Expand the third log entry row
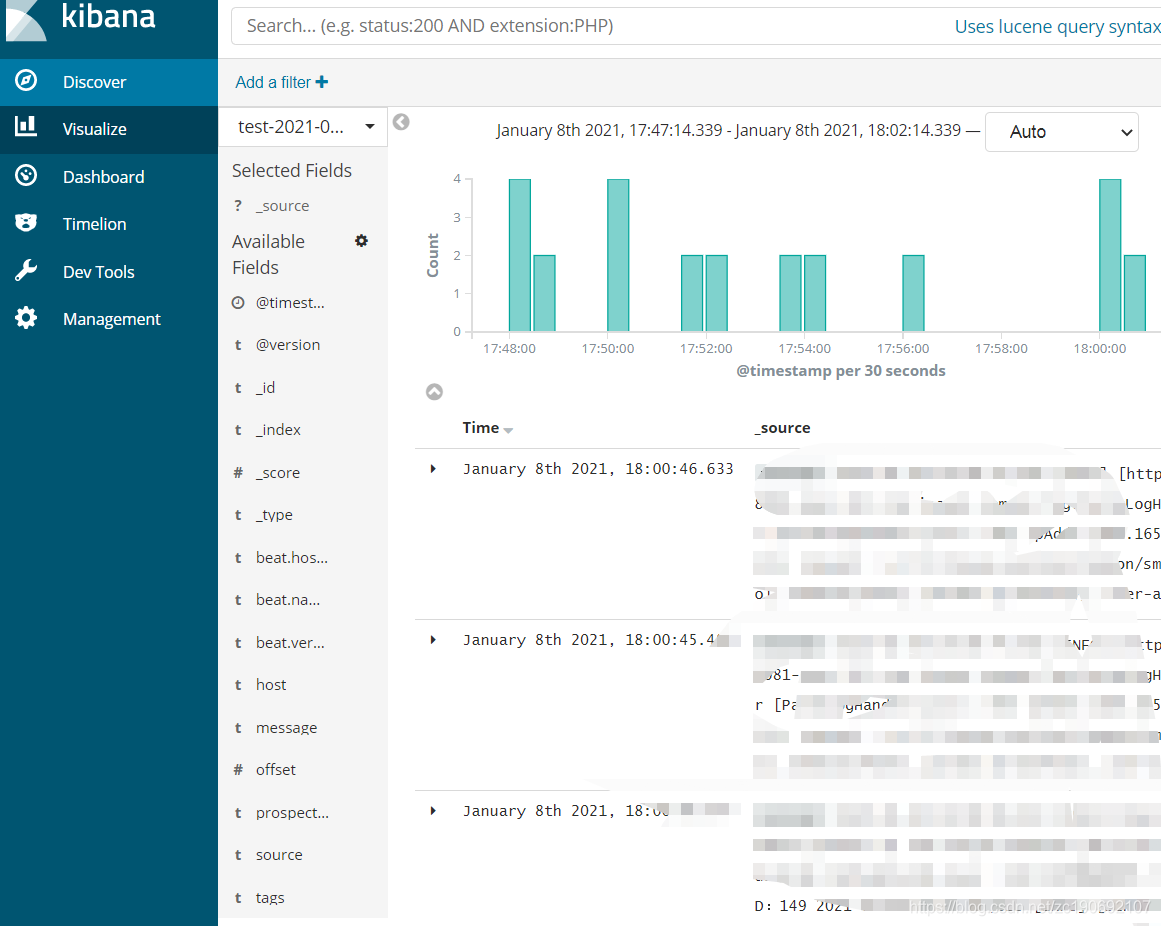 433,811
